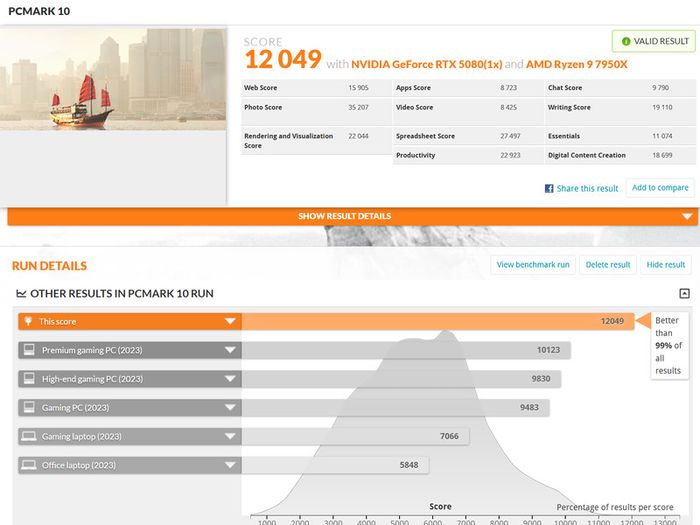
Task: Click the chart icon beside Other Results heading
Action: pos(21,293)
